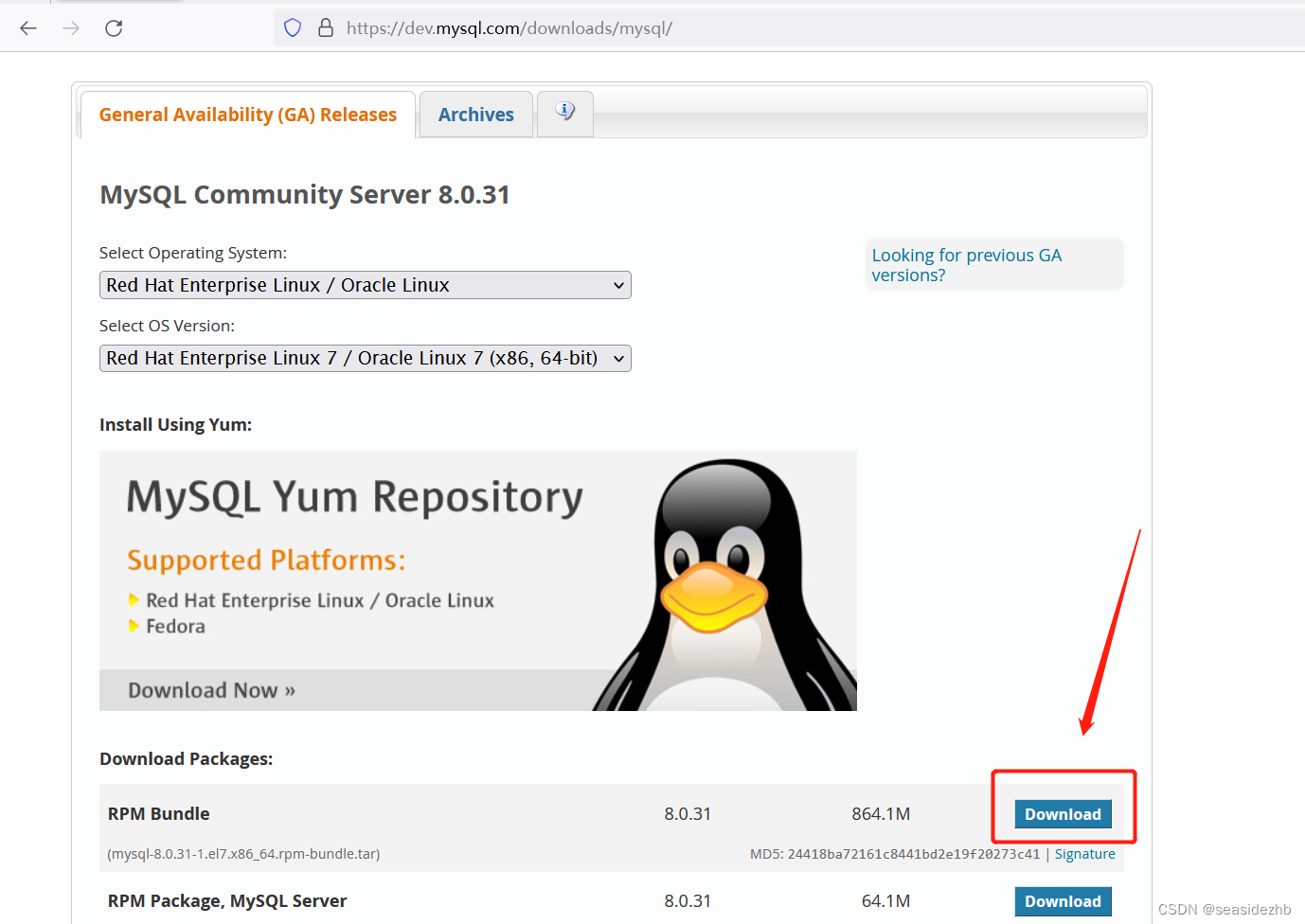Select the 64.1M size value

point(885,901)
